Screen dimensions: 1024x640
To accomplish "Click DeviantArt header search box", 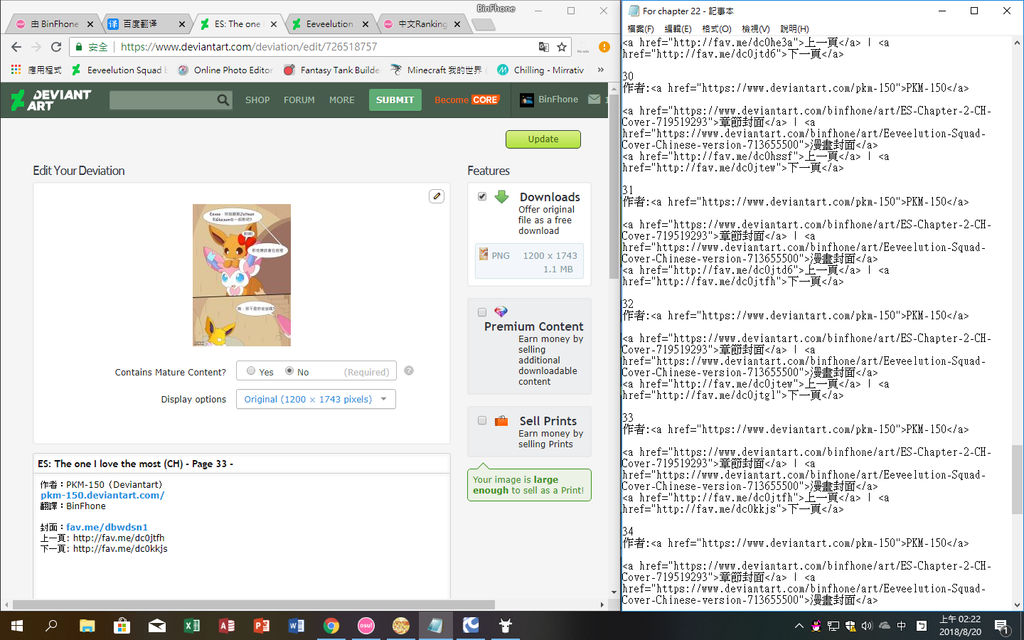I will tap(163, 100).
